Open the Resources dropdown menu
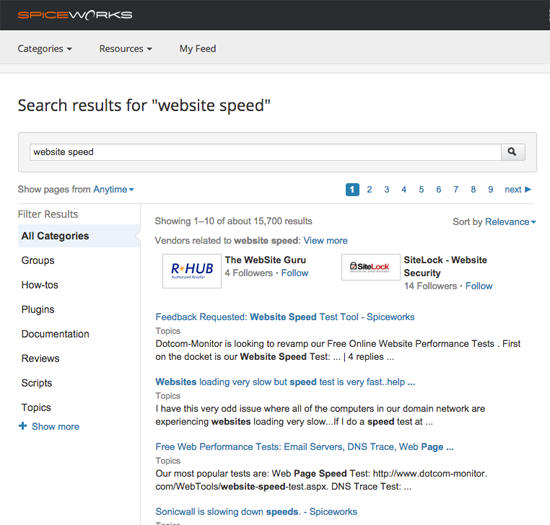 pyautogui.click(x=125, y=48)
